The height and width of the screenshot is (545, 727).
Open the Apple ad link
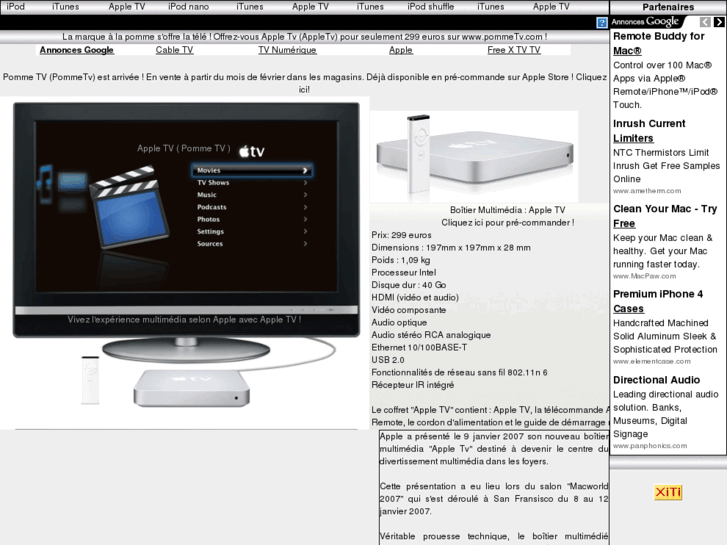[x=401, y=50]
